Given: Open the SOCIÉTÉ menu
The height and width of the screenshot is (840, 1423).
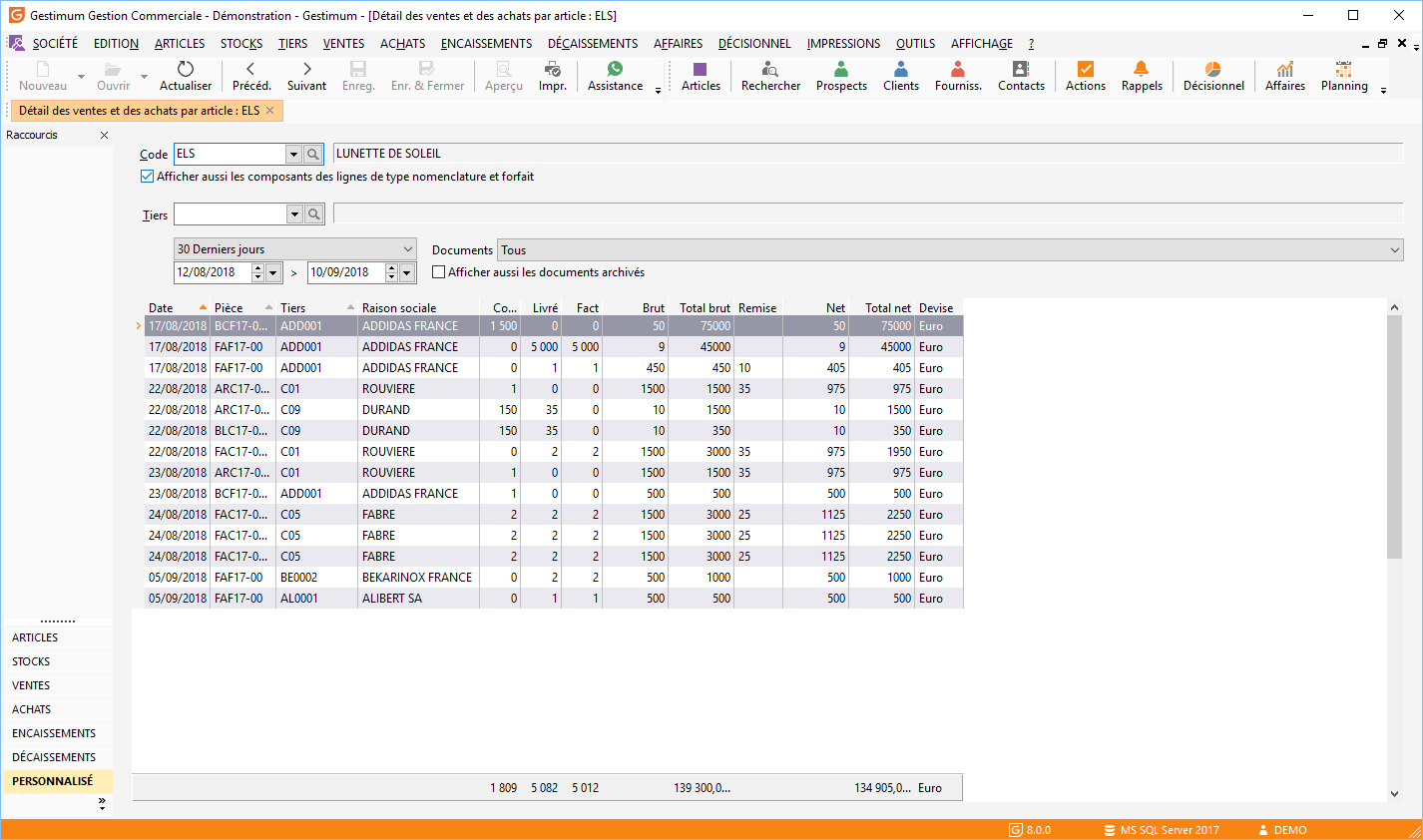Looking at the screenshot, I should coord(55,44).
